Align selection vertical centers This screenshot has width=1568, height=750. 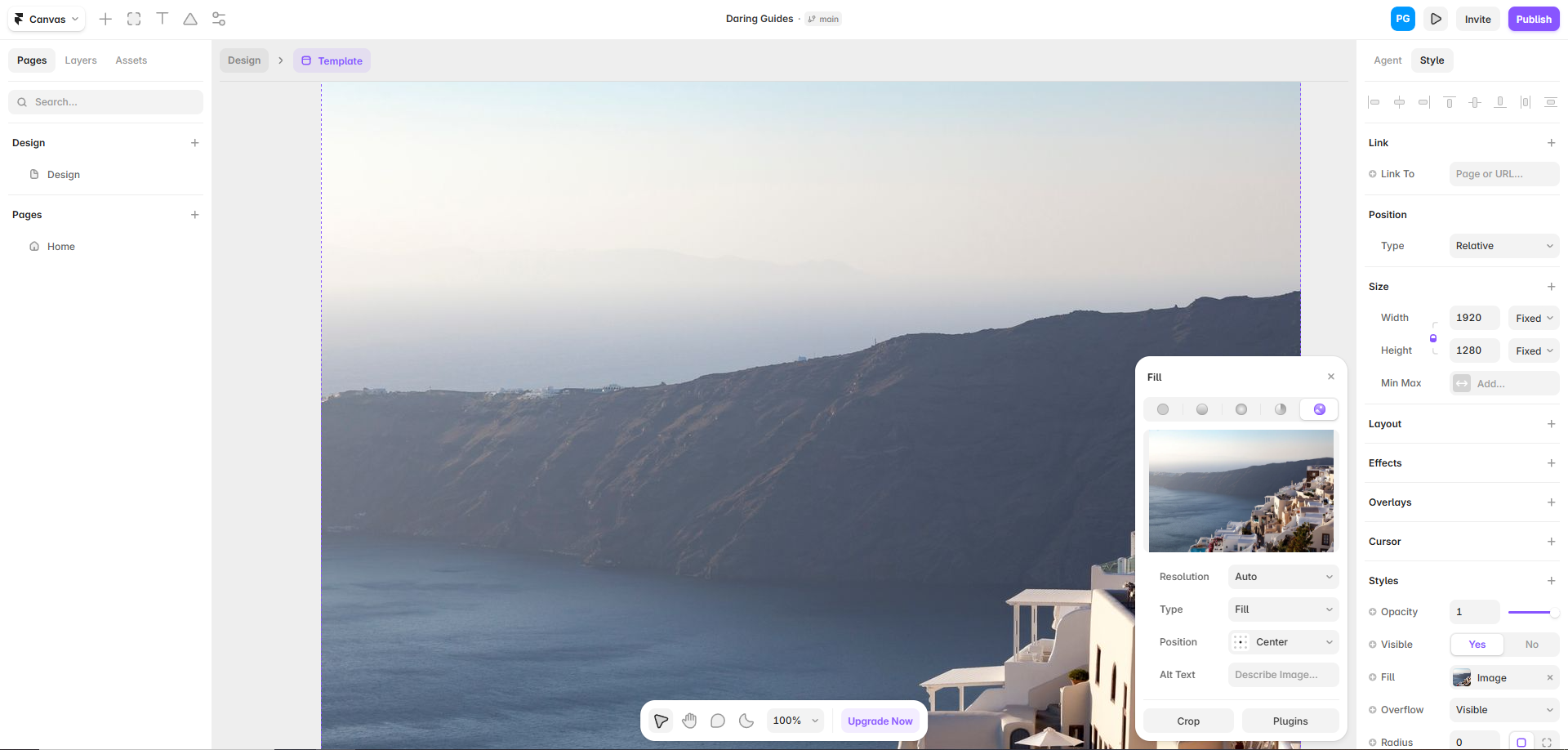point(1475,102)
